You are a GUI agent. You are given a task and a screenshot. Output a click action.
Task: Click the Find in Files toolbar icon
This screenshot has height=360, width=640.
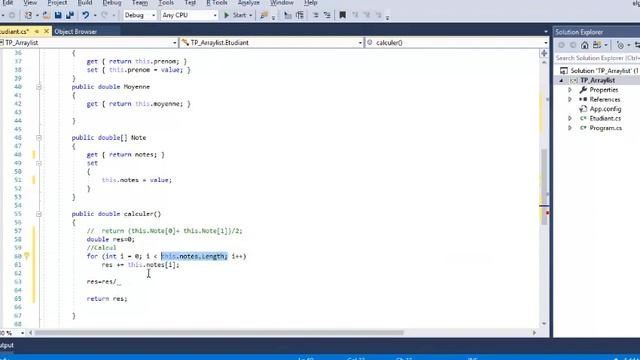[264, 15]
